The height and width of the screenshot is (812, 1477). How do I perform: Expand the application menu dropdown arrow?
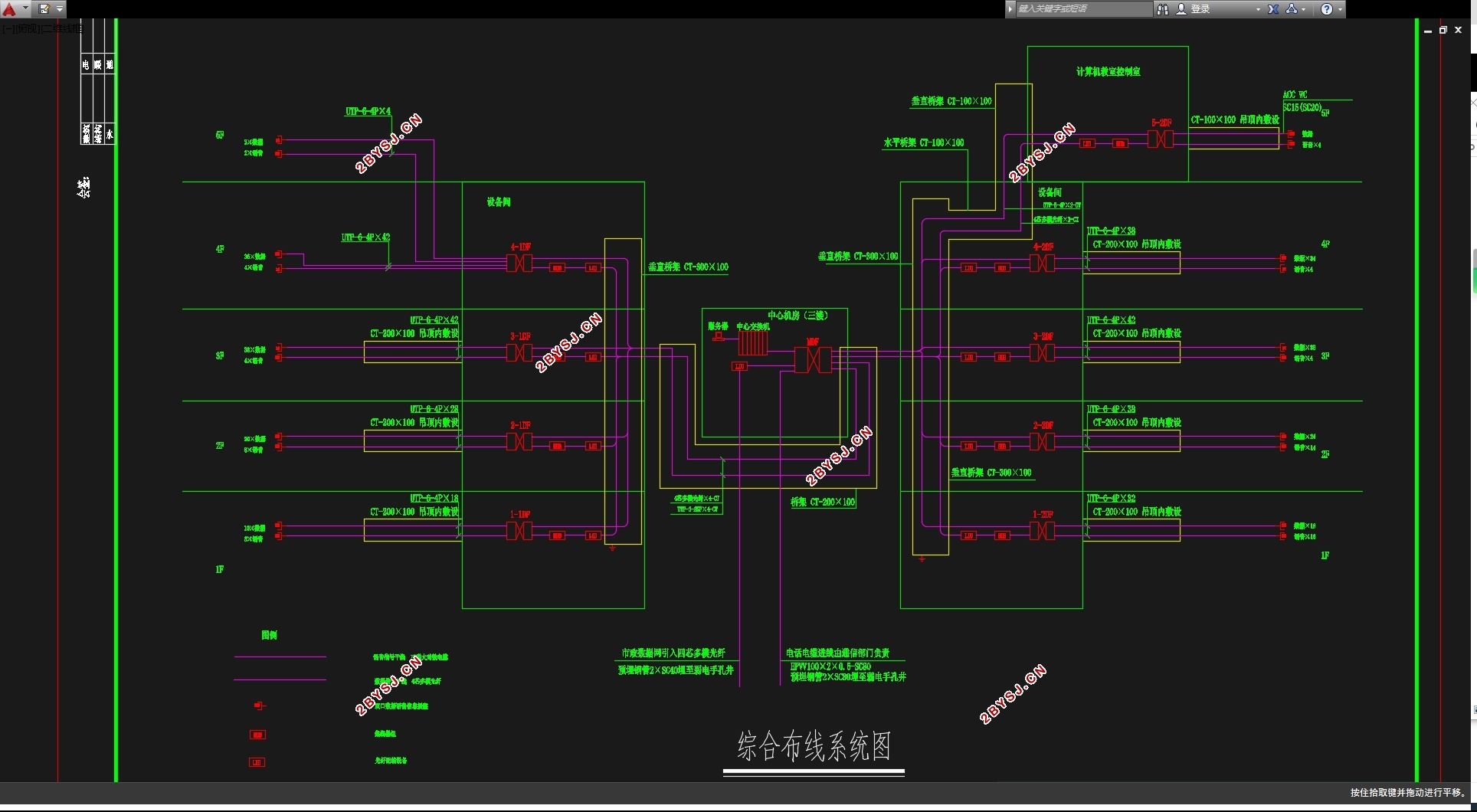(x=25, y=9)
